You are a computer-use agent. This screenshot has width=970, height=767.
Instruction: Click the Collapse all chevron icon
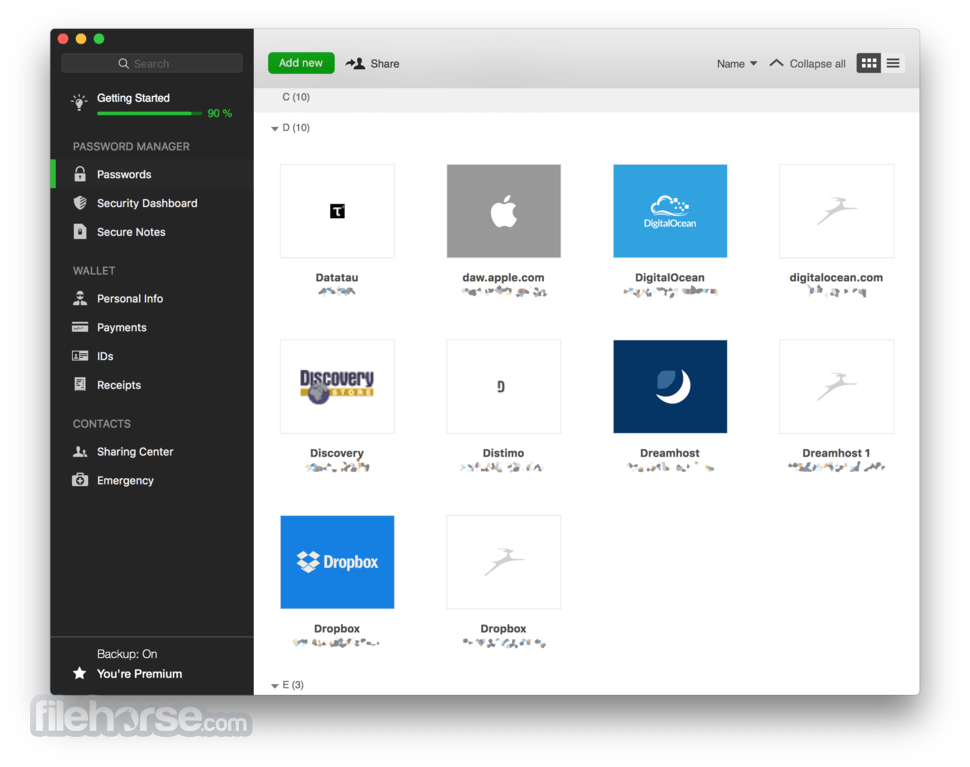776,62
